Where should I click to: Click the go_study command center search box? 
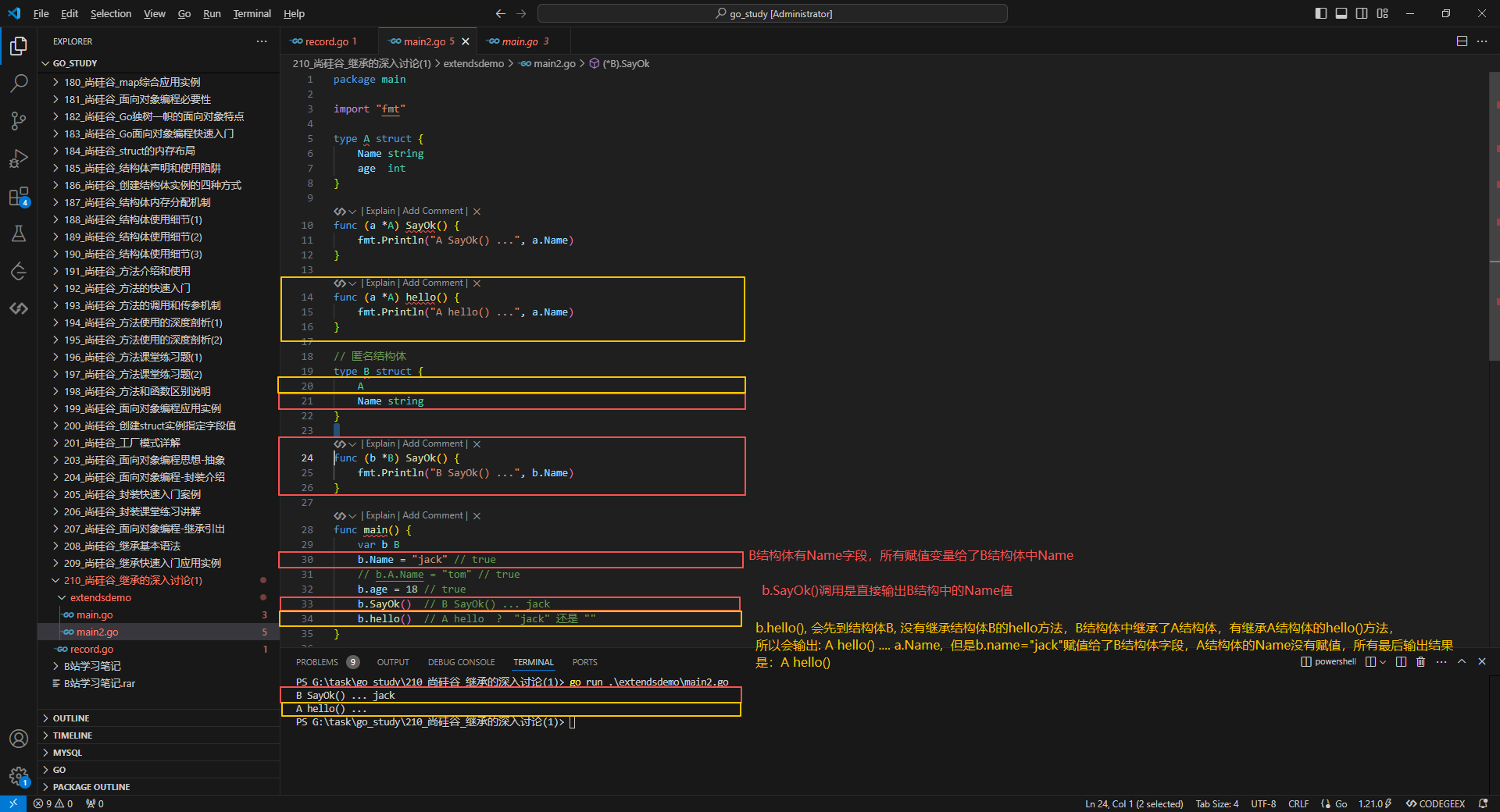(773, 13)
